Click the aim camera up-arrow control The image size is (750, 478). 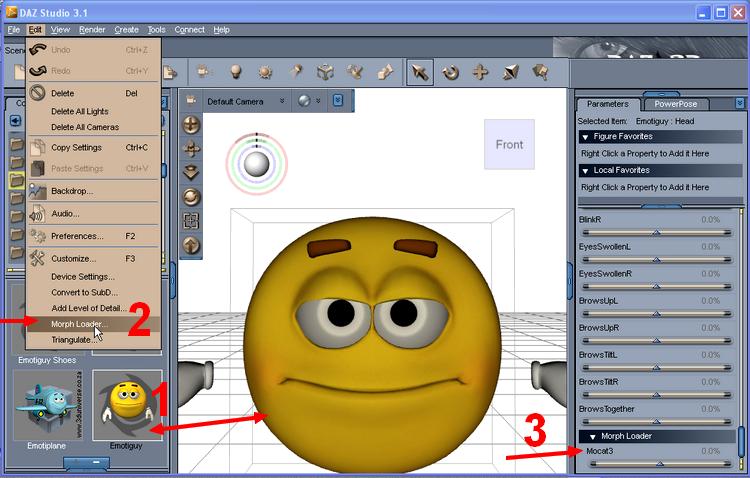(x=191, y=245)
